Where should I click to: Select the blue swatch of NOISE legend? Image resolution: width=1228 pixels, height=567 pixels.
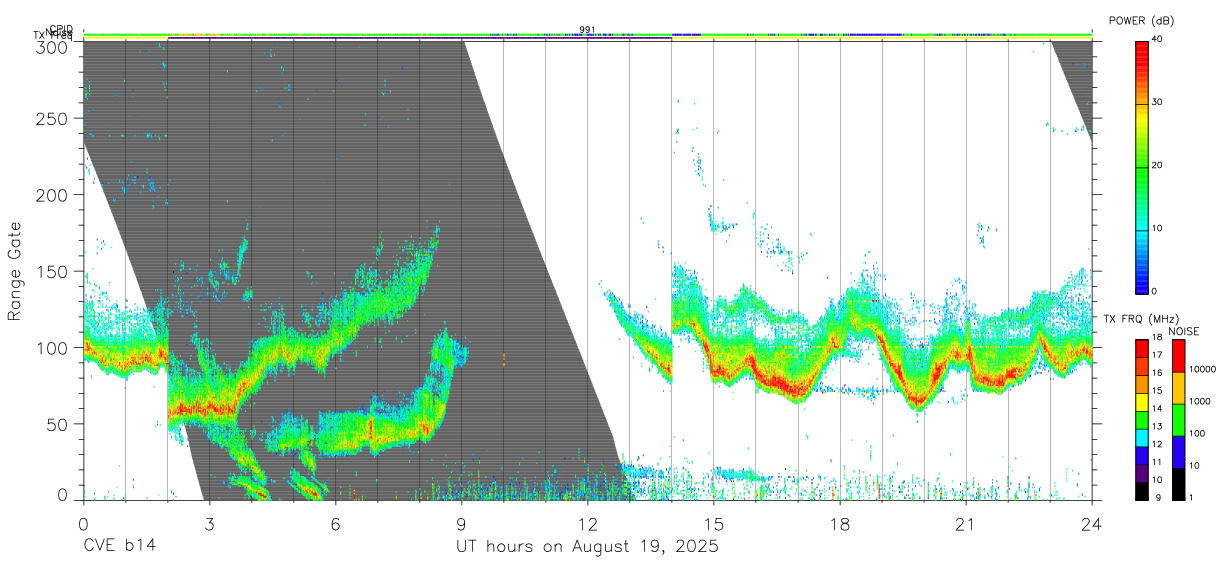(1177, 451)
